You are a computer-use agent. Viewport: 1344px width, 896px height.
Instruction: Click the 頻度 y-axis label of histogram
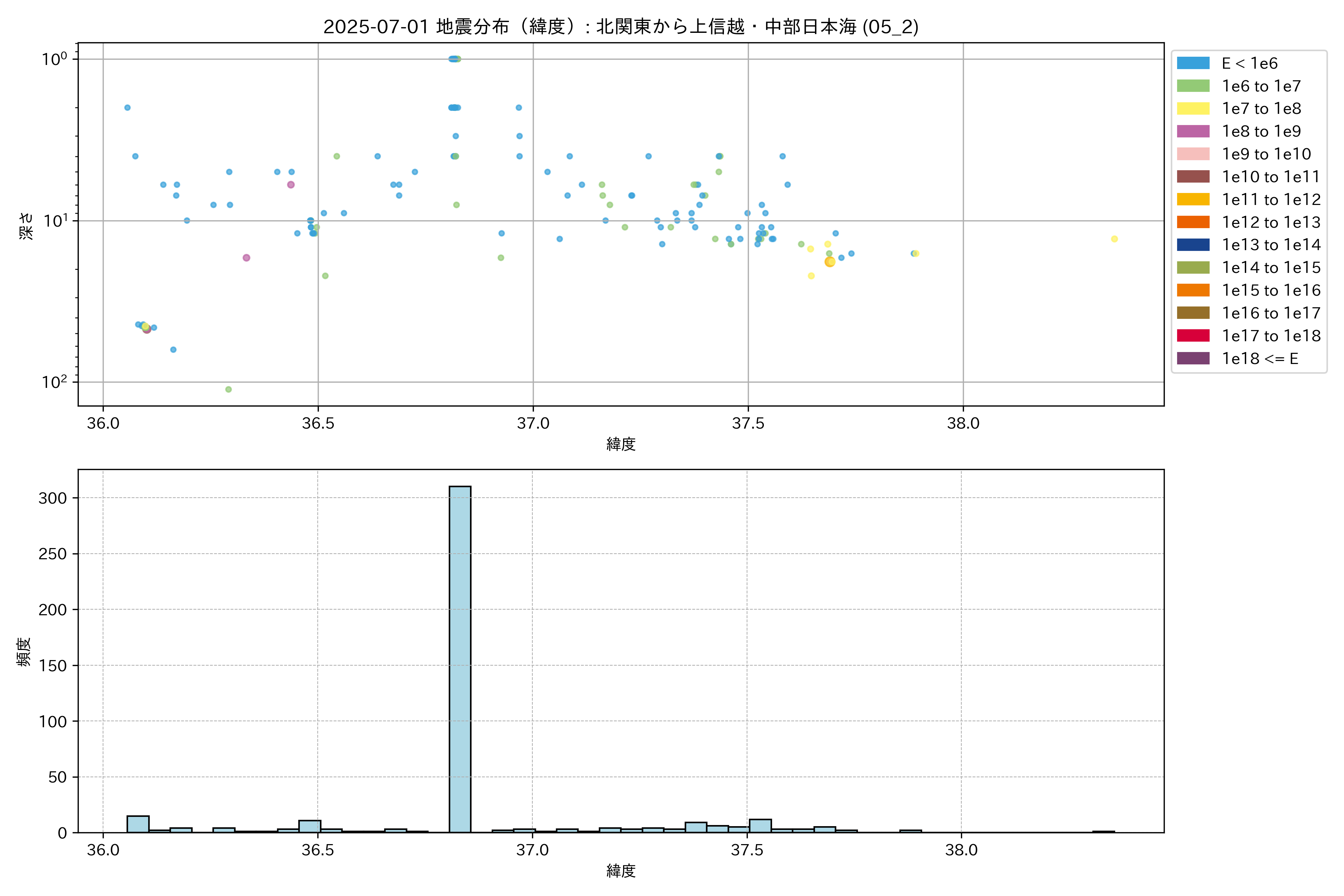[x=24, y=651]
